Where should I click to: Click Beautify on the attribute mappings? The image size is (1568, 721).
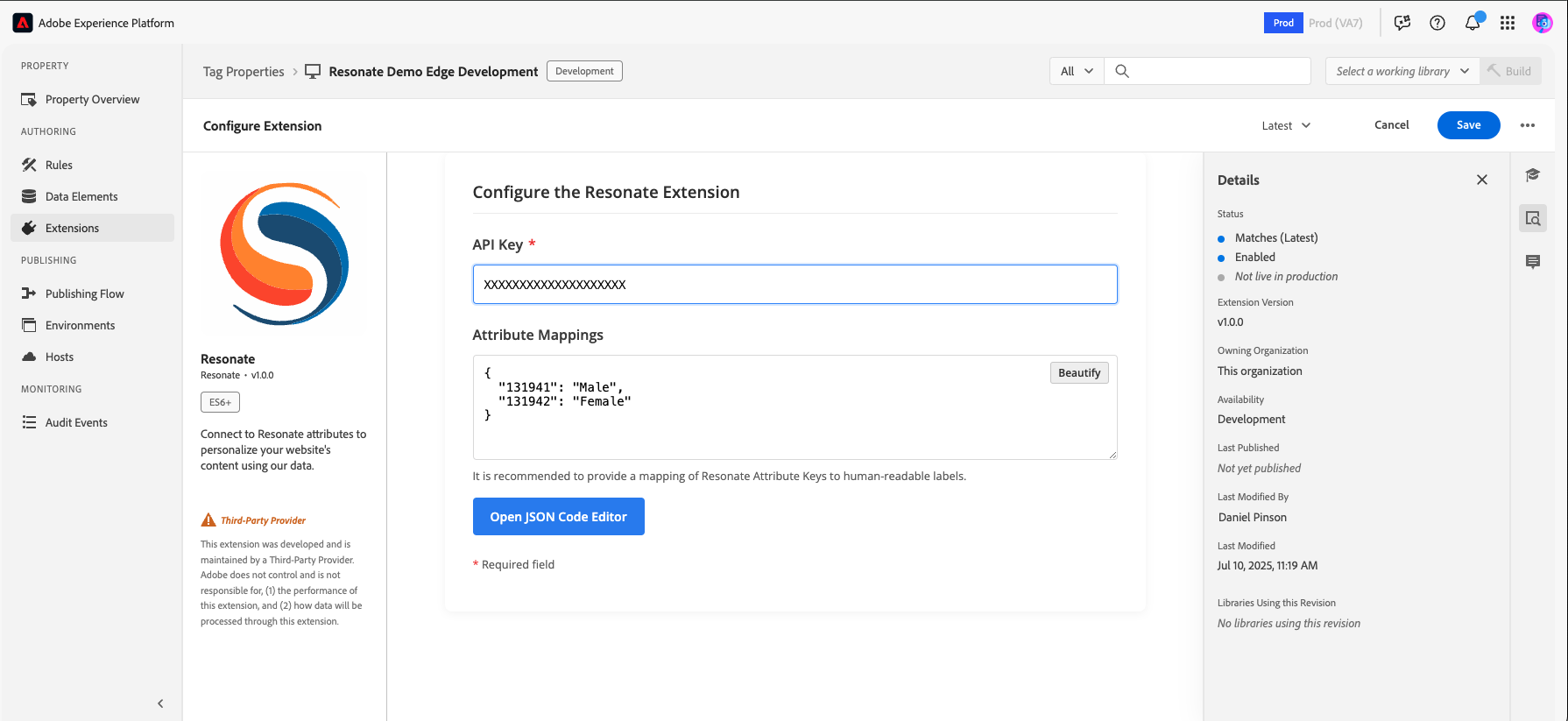click(x=1079, y=372)
